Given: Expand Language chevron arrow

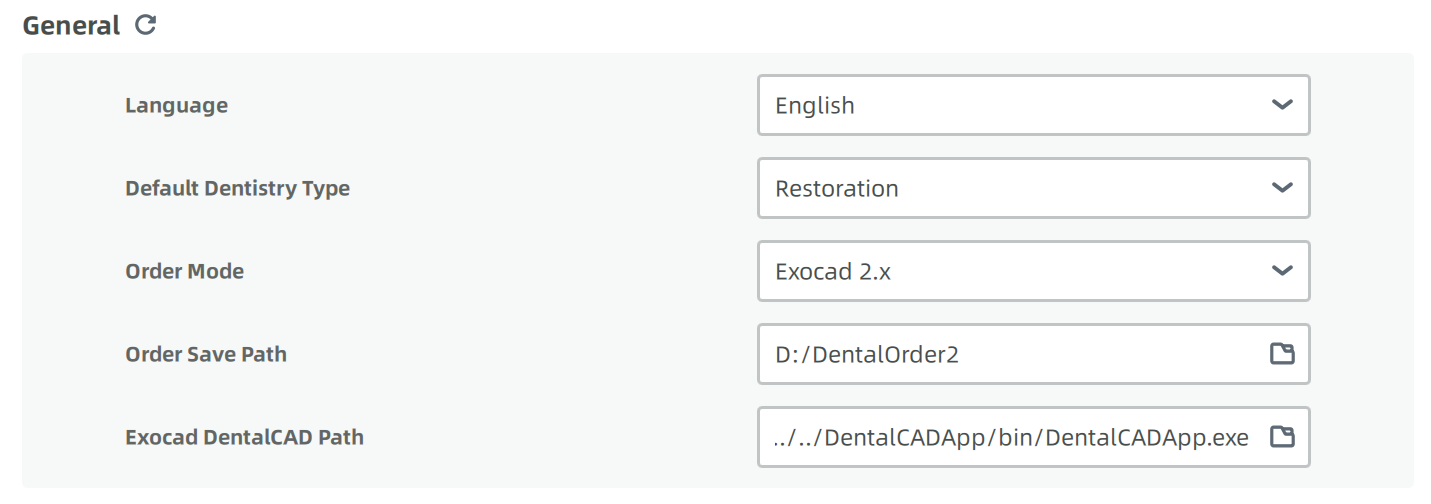Looking at the screenshot, I should point(1282,105).
